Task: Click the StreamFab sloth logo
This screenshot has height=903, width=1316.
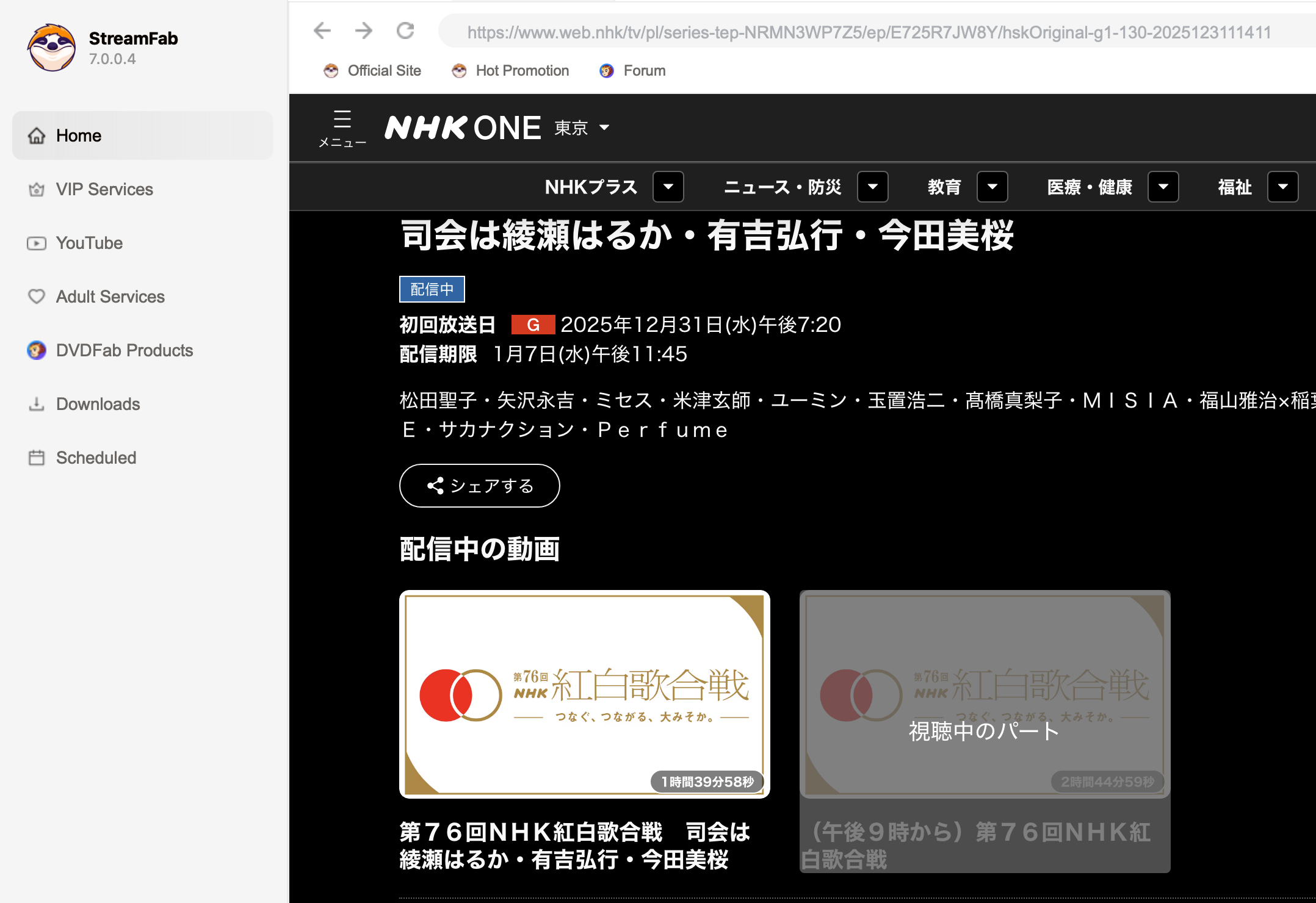Action: pos(51,48)
